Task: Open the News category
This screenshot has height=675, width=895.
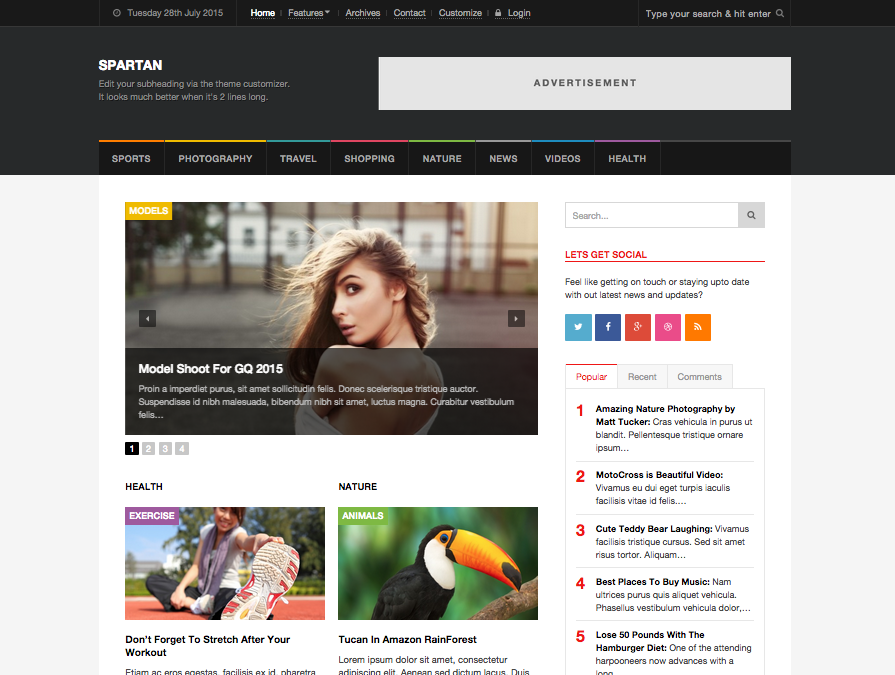Action: point(503,159)
